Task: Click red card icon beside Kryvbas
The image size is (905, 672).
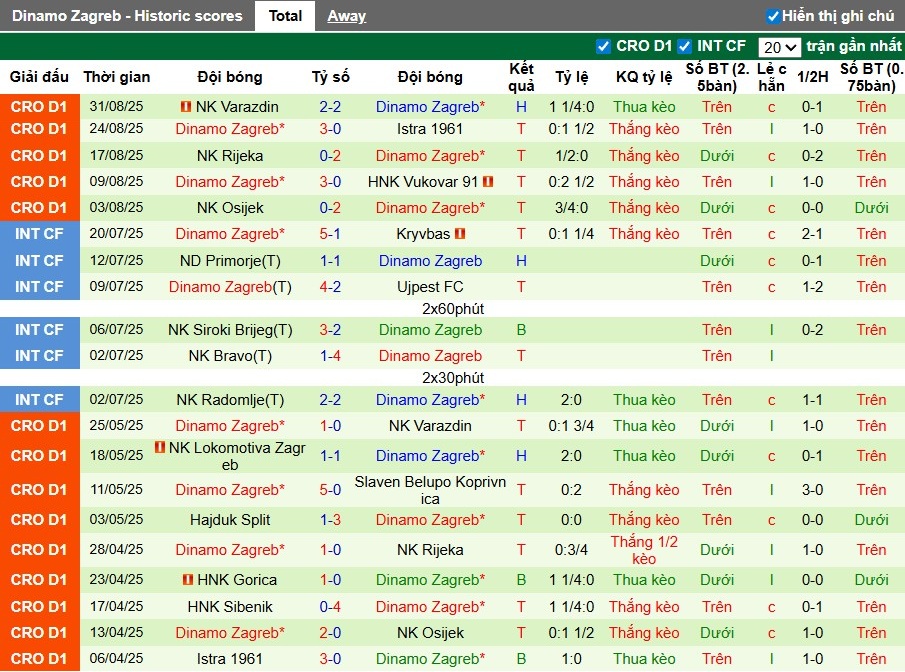Action: (x=460, y=234)
